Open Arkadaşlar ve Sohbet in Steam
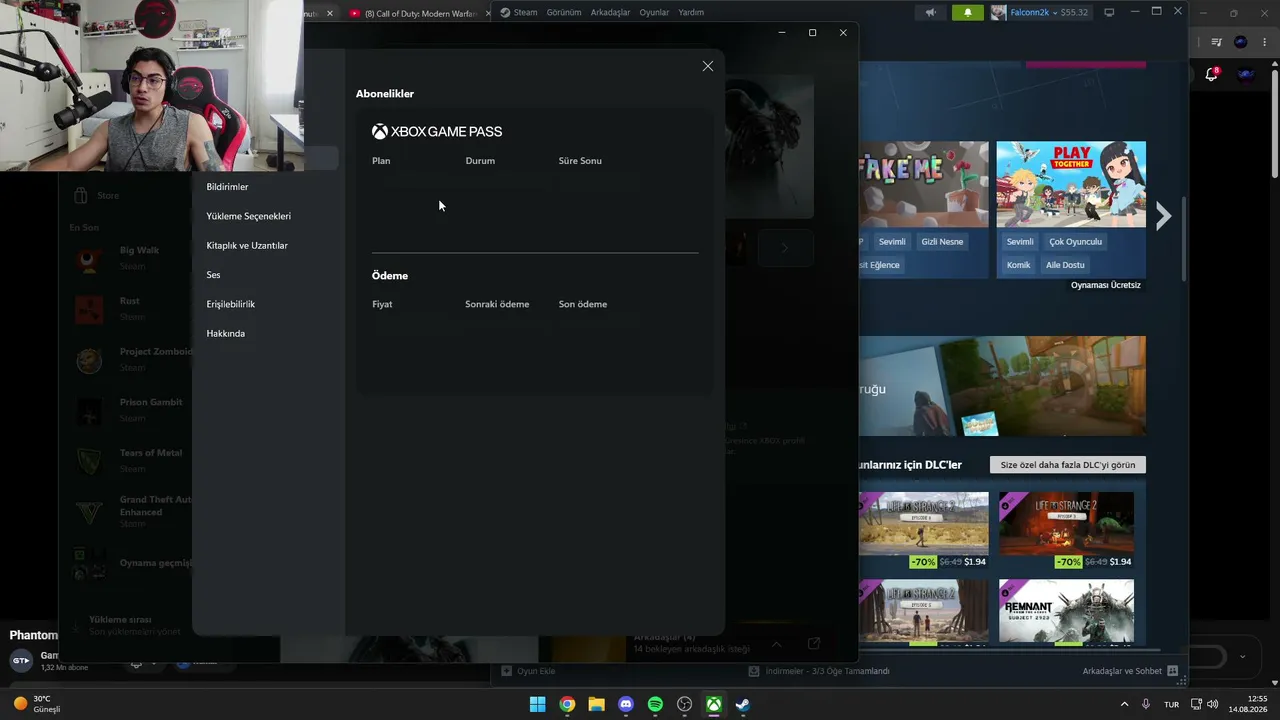 click(1130, 671)
